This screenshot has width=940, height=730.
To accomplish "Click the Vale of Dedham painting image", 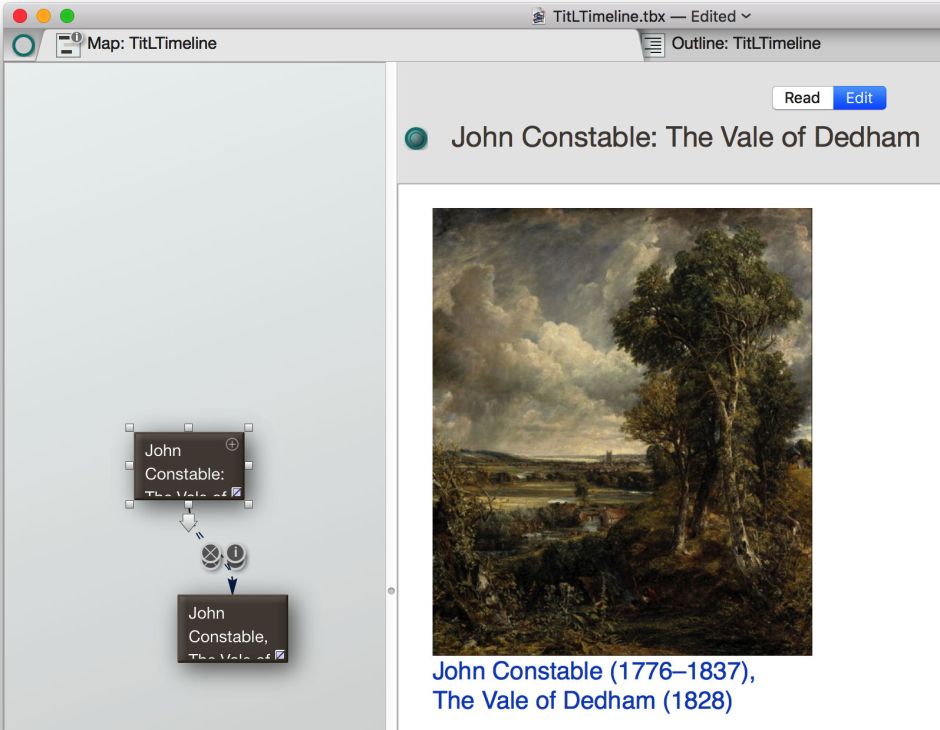I will (x=621, y=431).
